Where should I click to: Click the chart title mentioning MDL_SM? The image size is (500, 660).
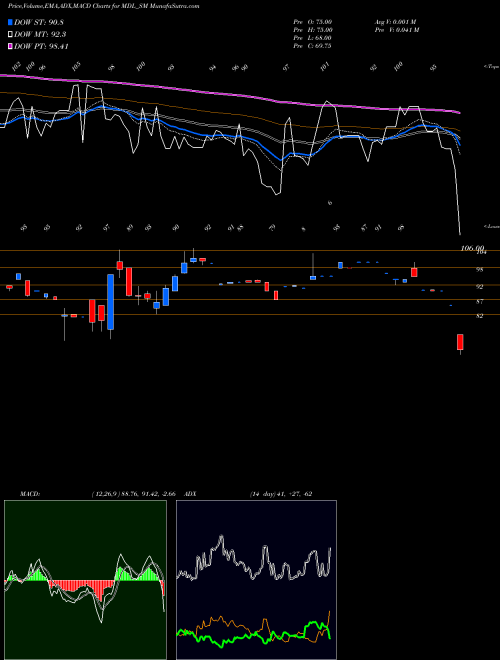point(104,6)
